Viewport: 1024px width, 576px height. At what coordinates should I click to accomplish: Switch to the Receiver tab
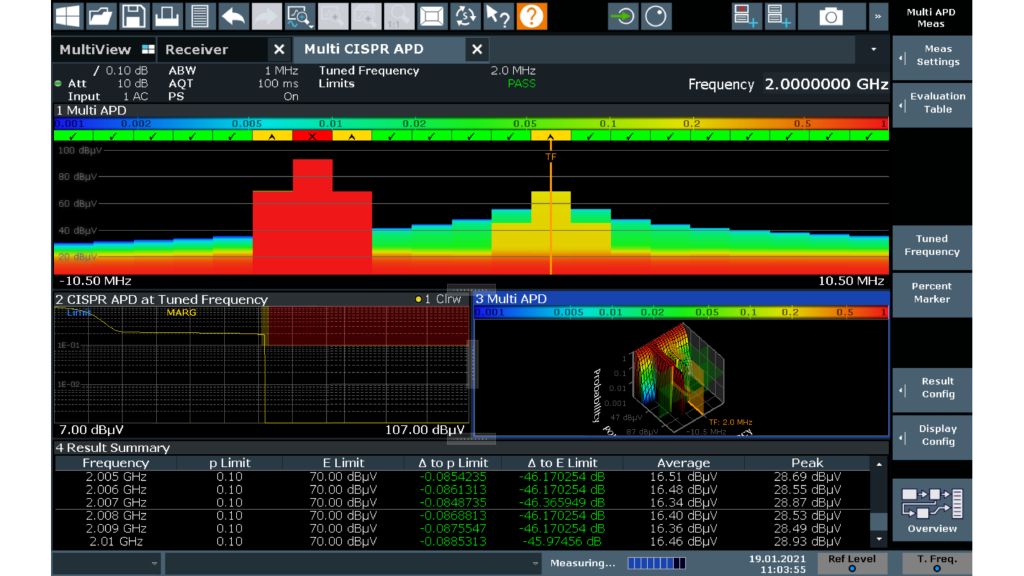tap(214, 49)
